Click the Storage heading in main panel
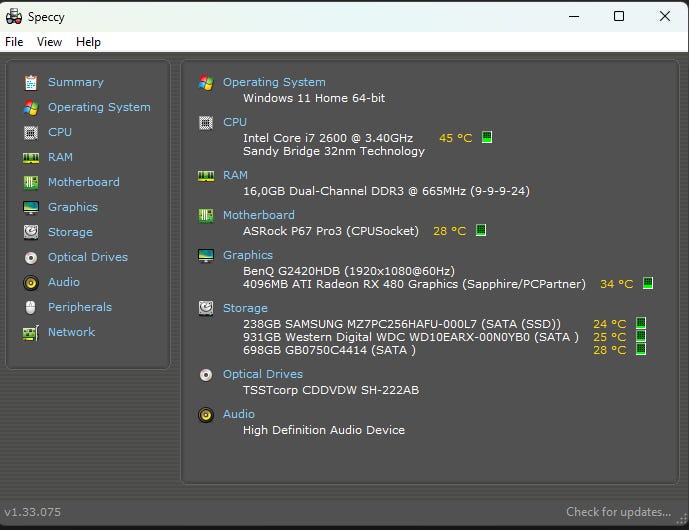 coord(245,309)
